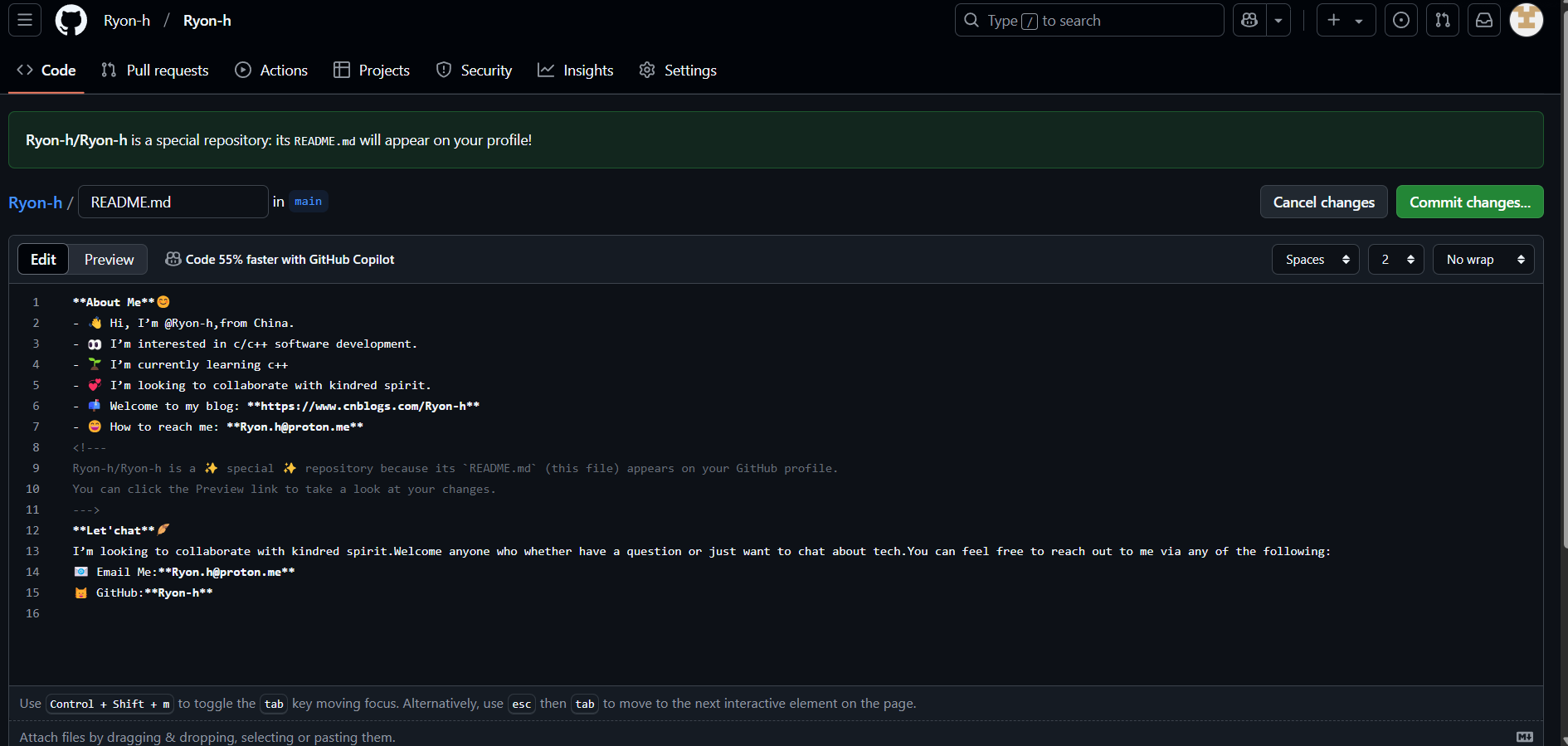The image size is (1568, 746).
Task: Click the GitHub Octocat logo
Action: 71,20
